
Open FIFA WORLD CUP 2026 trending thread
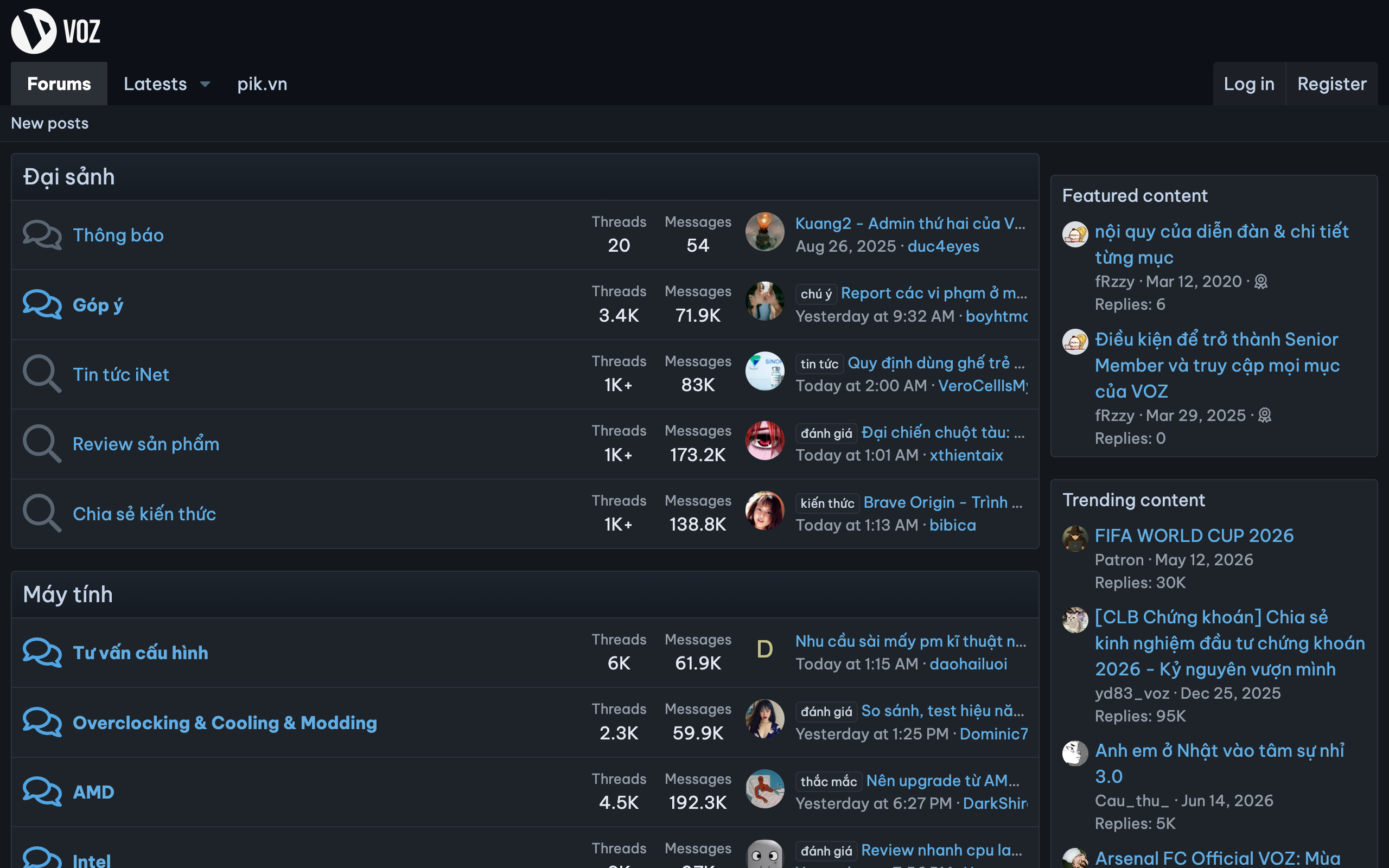(1194, 535)
